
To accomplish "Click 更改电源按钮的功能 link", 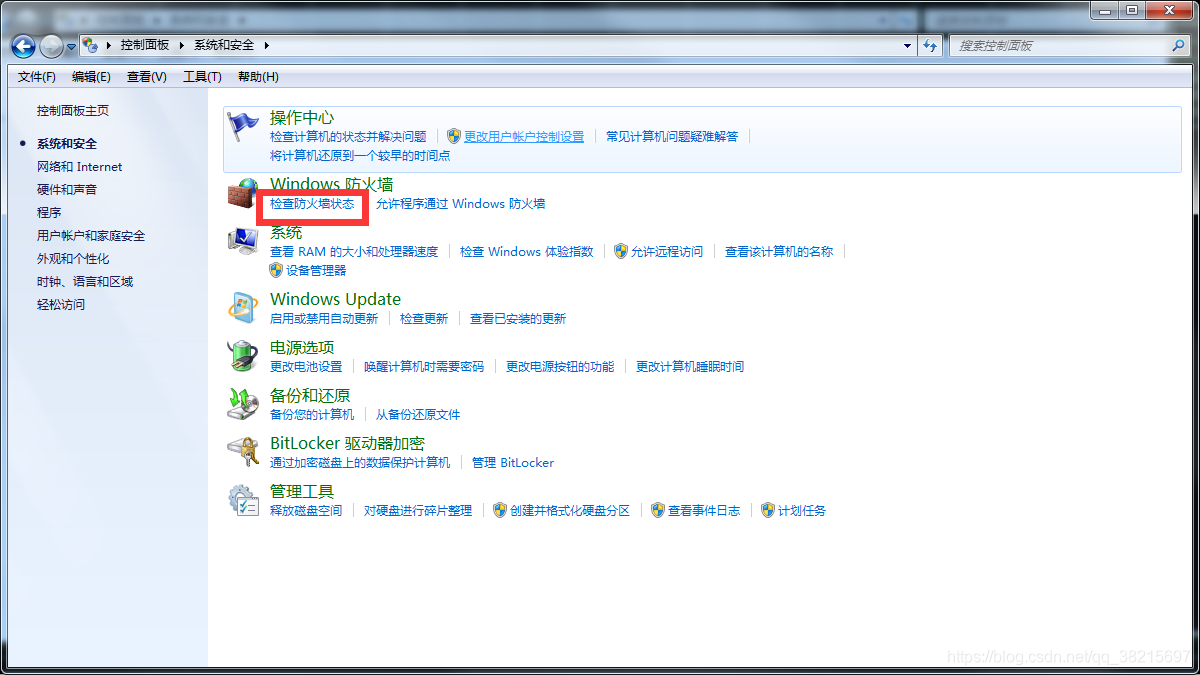I will 560,367.
